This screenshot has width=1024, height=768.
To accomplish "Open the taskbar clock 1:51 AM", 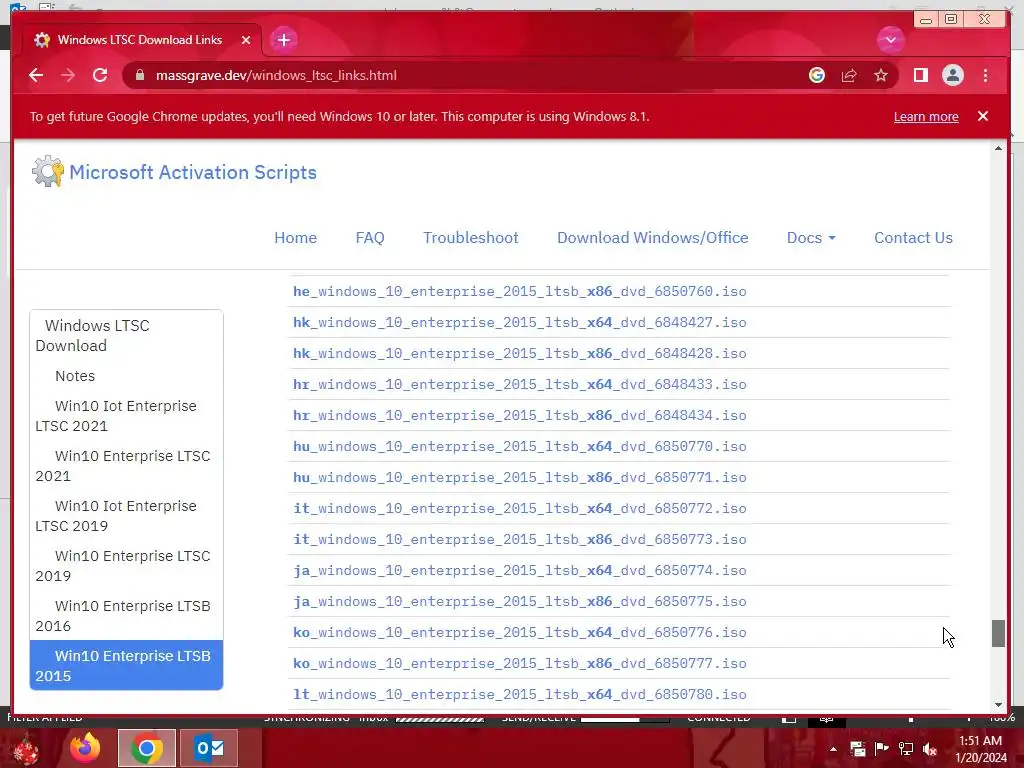I will coord(980,749).
